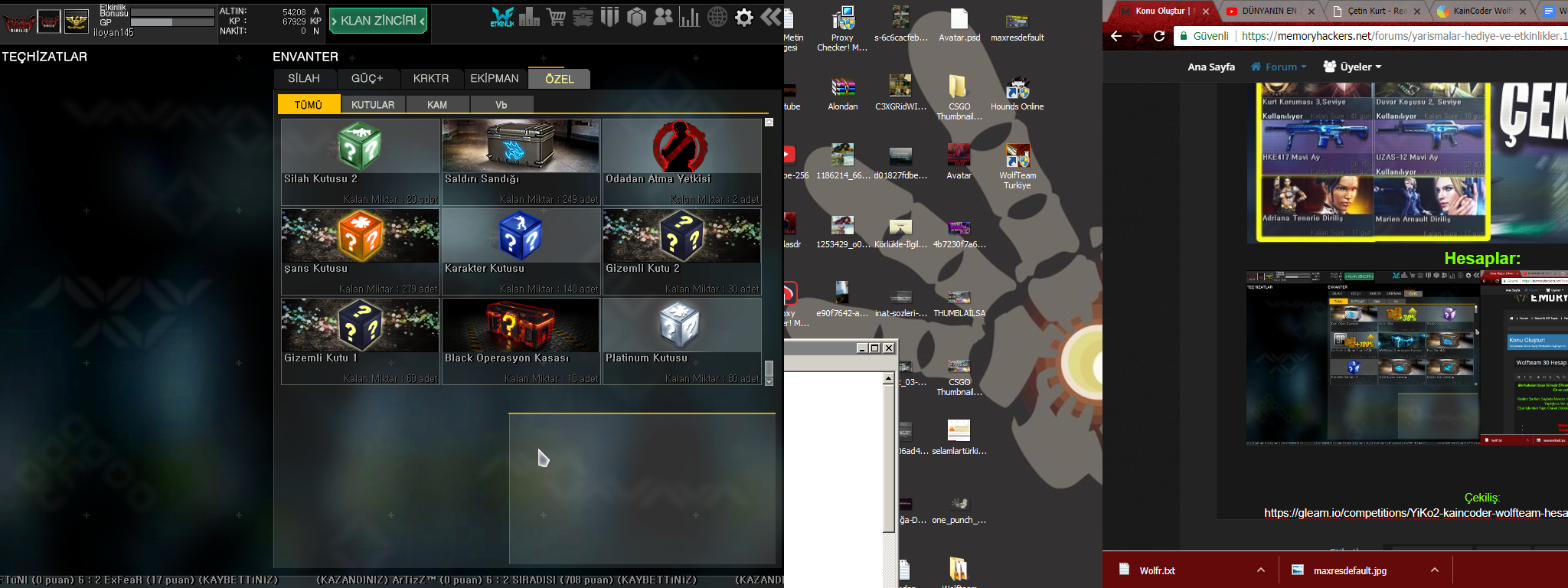Open WolfTeam Turkiye desktop shortcut
This screenshot has height=588, width=1568.
(1017, 166)
